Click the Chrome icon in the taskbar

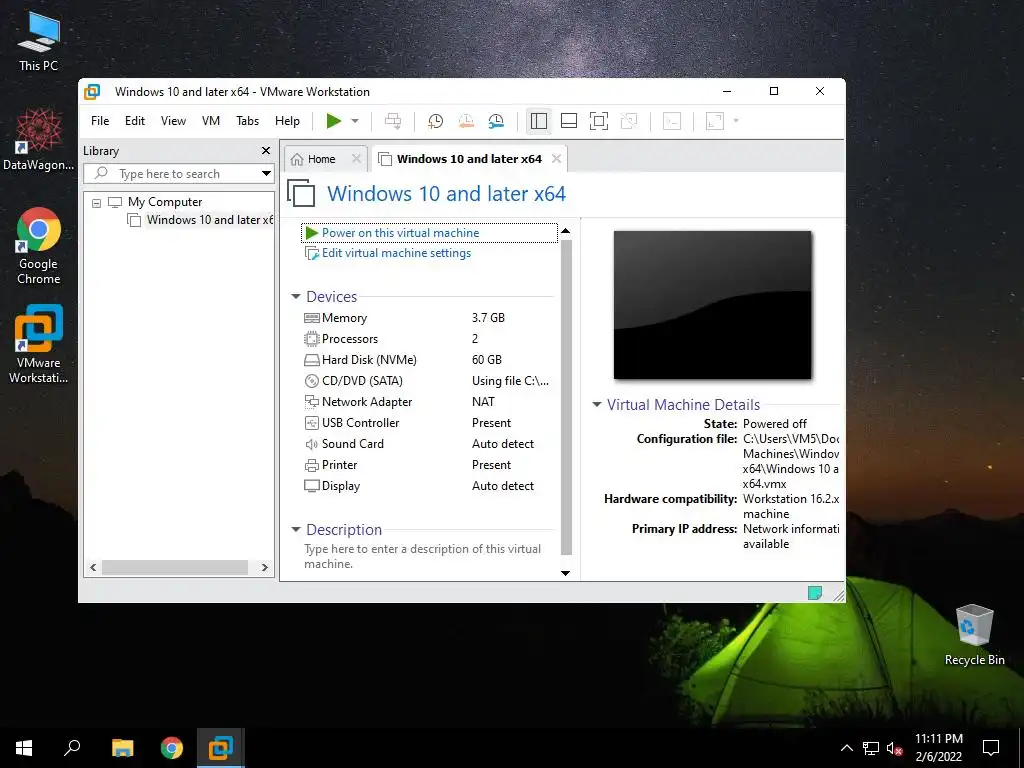click(x=172, y=748)
